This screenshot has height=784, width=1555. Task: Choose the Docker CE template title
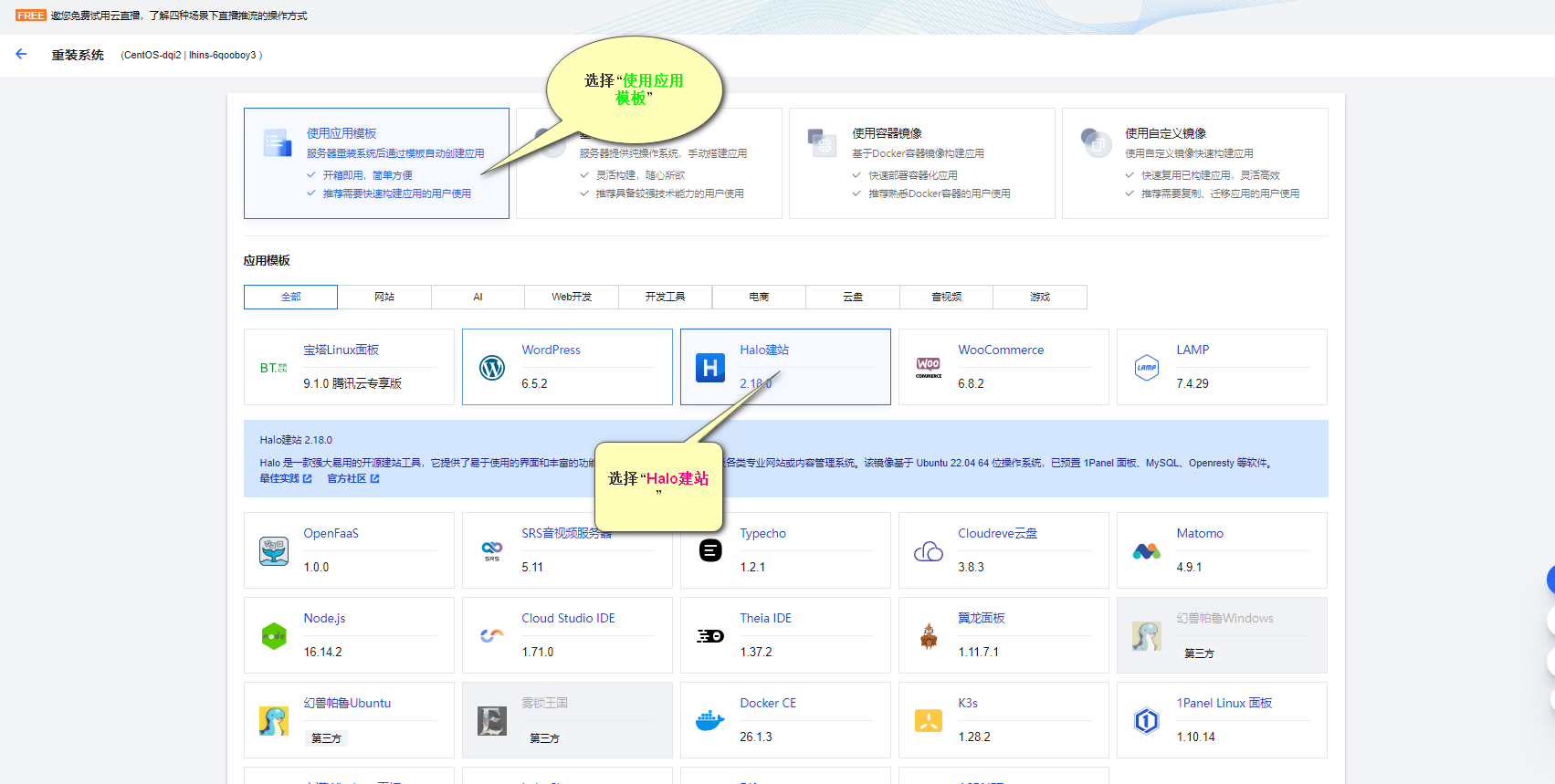[x=768, y=703]
